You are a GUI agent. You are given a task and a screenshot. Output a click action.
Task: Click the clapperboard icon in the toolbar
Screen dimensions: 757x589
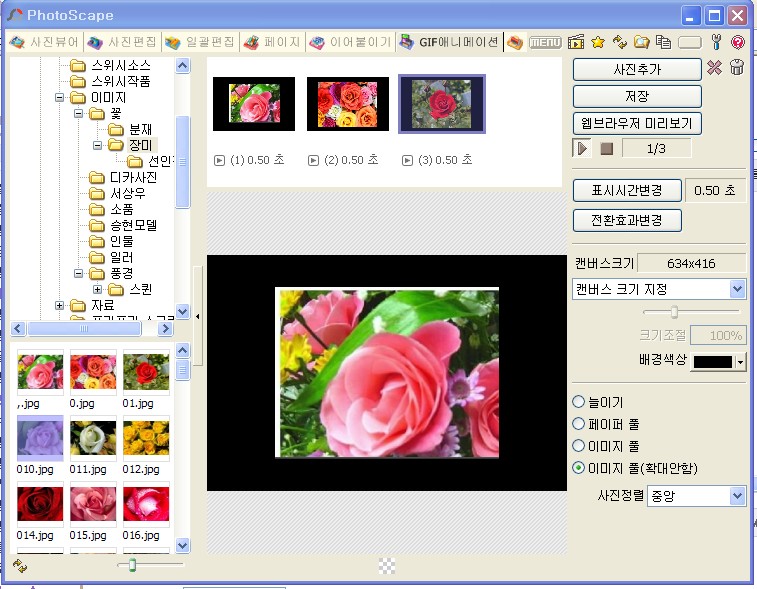pyautogui.click(x=575, y=42)
